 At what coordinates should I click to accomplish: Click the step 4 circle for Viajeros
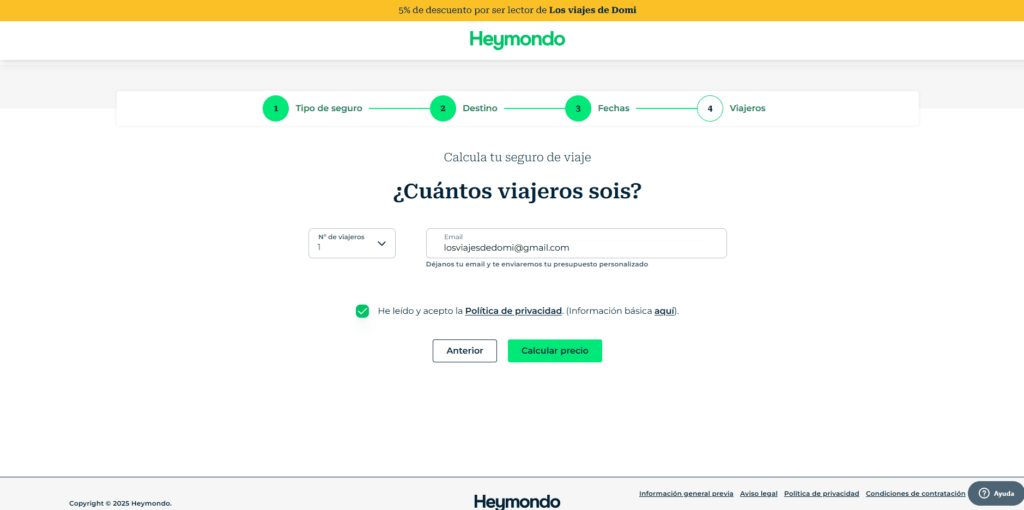(710, 108)
